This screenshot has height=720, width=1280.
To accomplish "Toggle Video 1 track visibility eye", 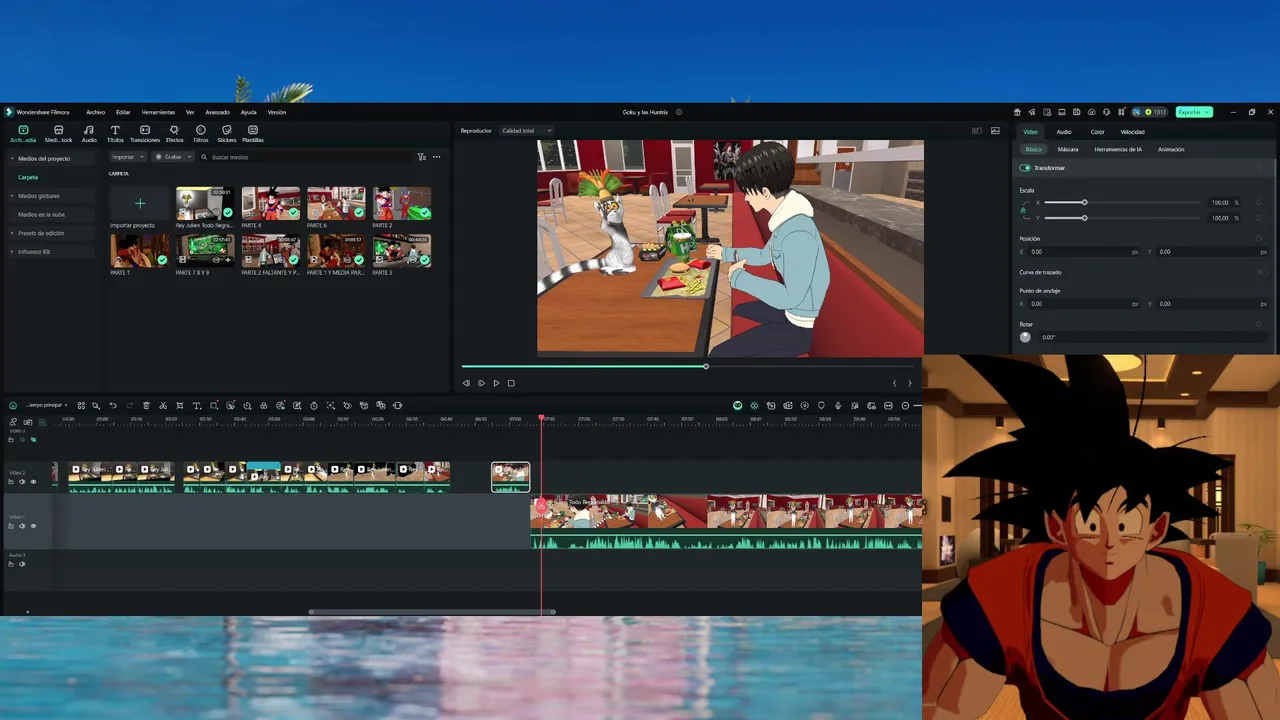I will click(x=33, y=526).
